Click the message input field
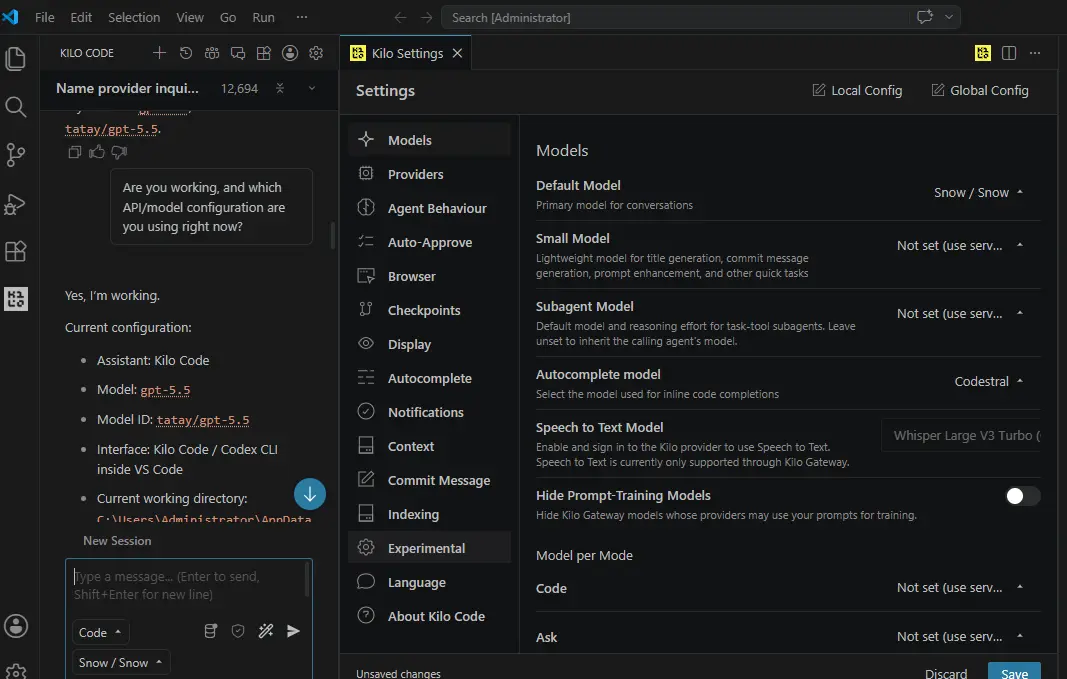Viewport: 1067px width, 679px height. [188, 586]
